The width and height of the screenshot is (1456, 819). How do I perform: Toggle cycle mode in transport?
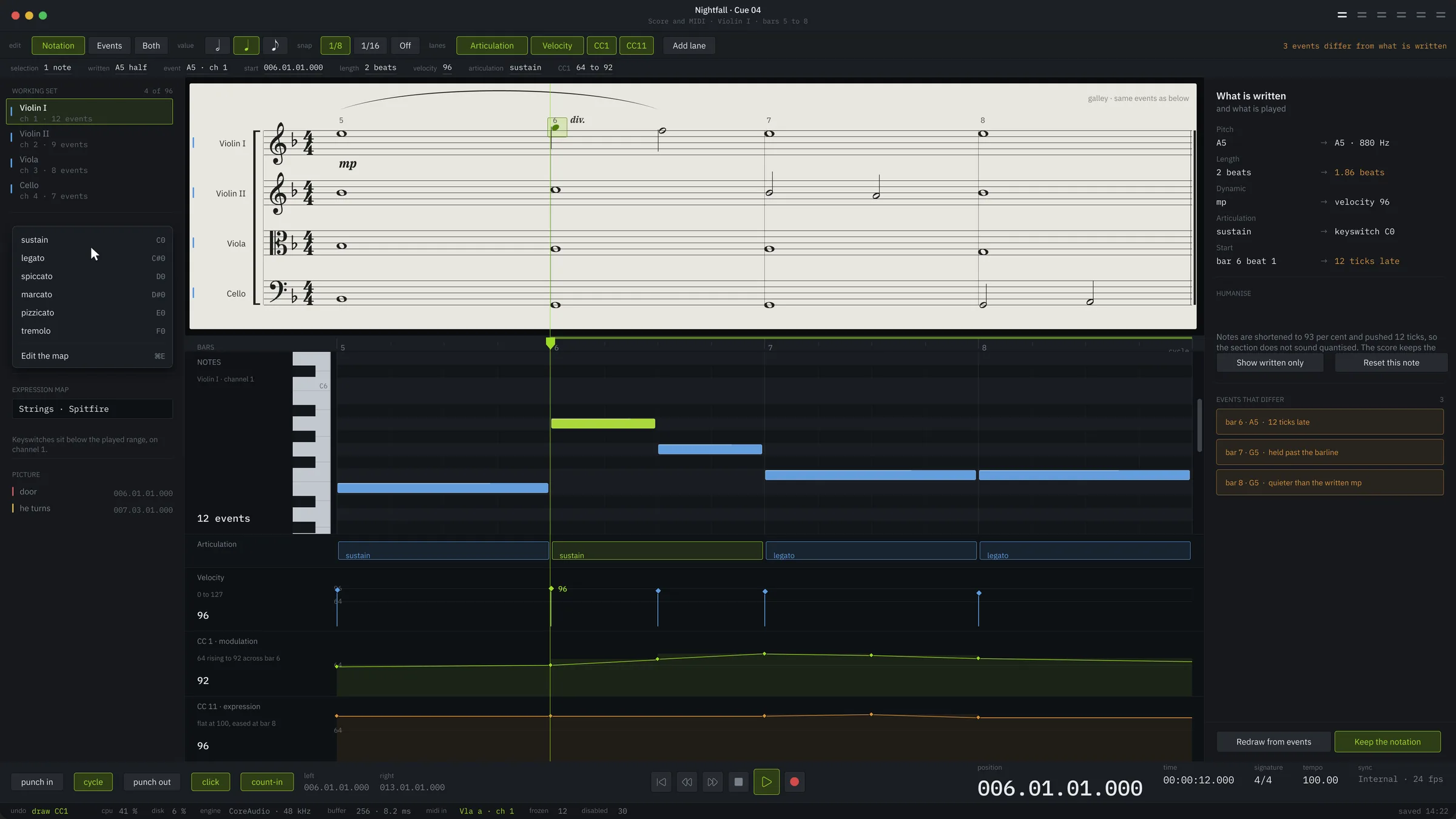tap(93, 782)
